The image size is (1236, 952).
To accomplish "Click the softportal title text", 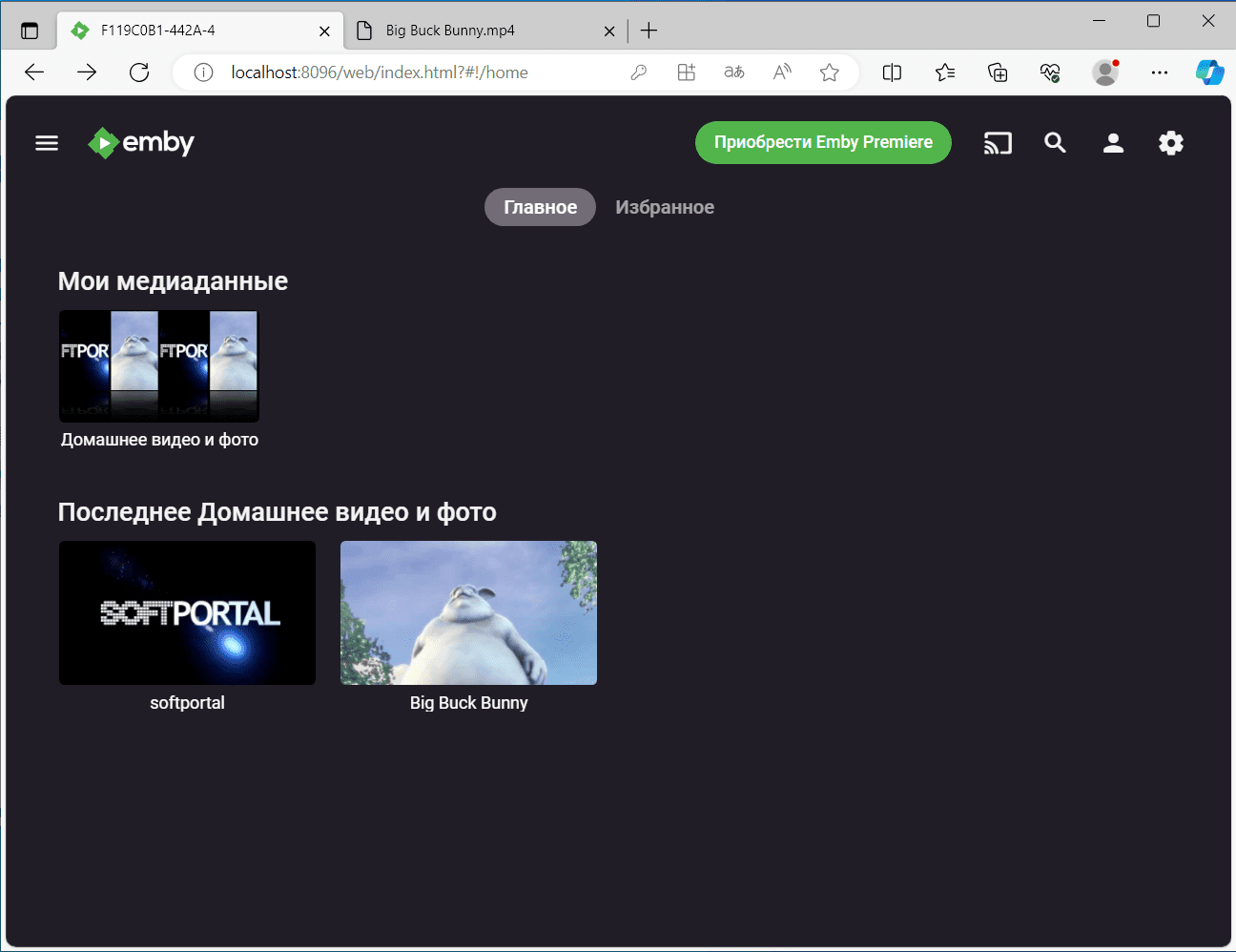I will [x=187, y=703].
